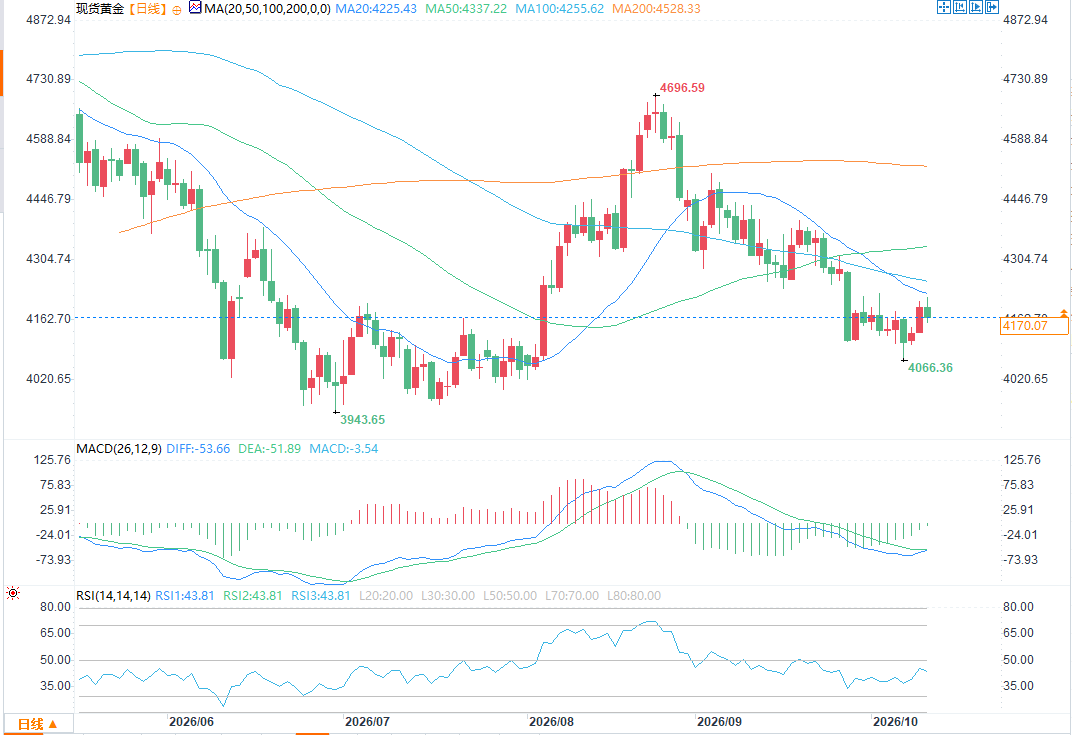
Task: Click the RSI2:43.81 value
Action: (253, 596)
